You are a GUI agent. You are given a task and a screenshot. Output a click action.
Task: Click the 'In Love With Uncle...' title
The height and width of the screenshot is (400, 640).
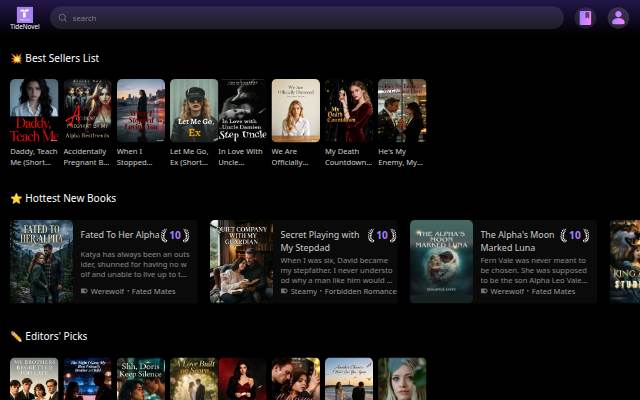240,157
